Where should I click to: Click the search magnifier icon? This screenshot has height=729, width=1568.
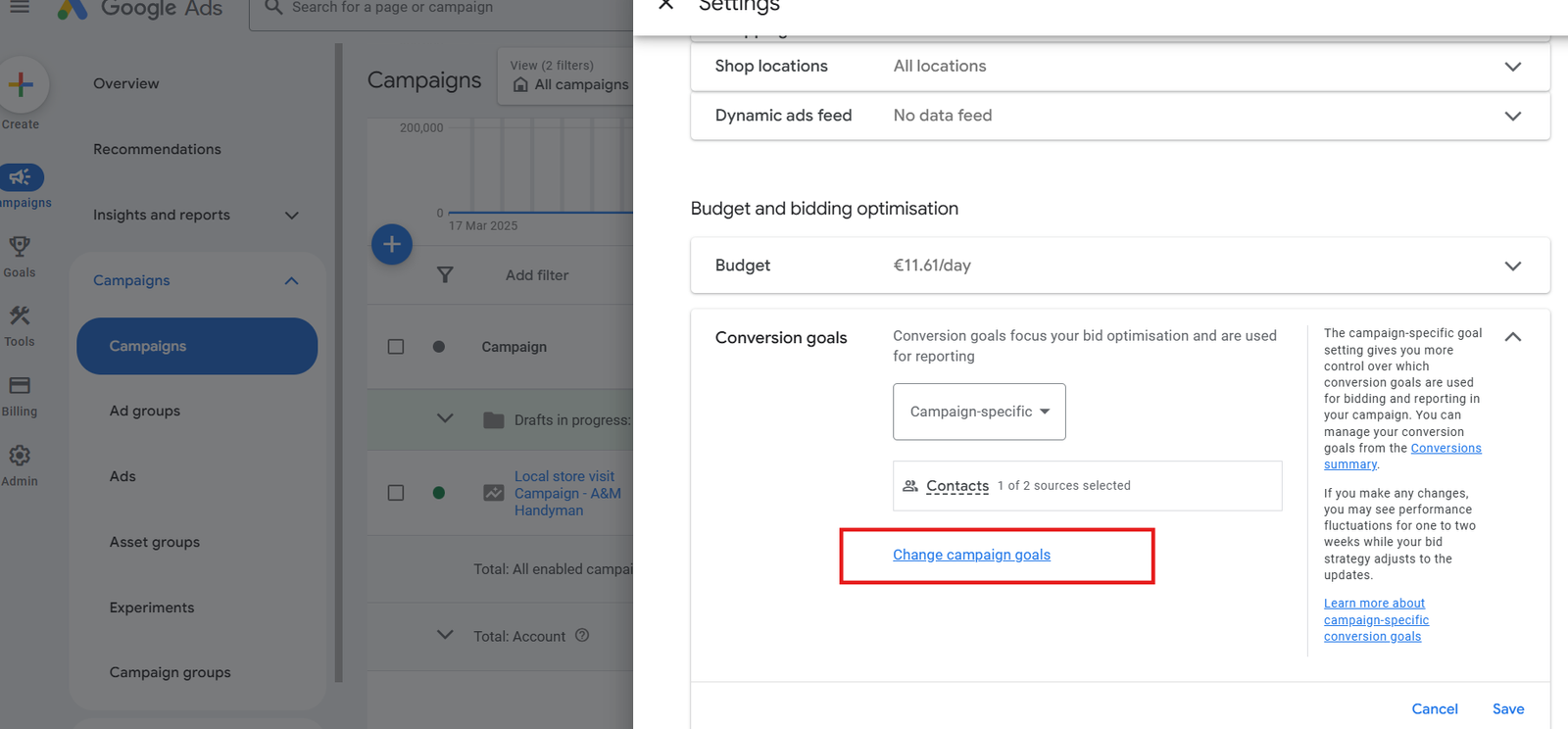coord(273,7)
